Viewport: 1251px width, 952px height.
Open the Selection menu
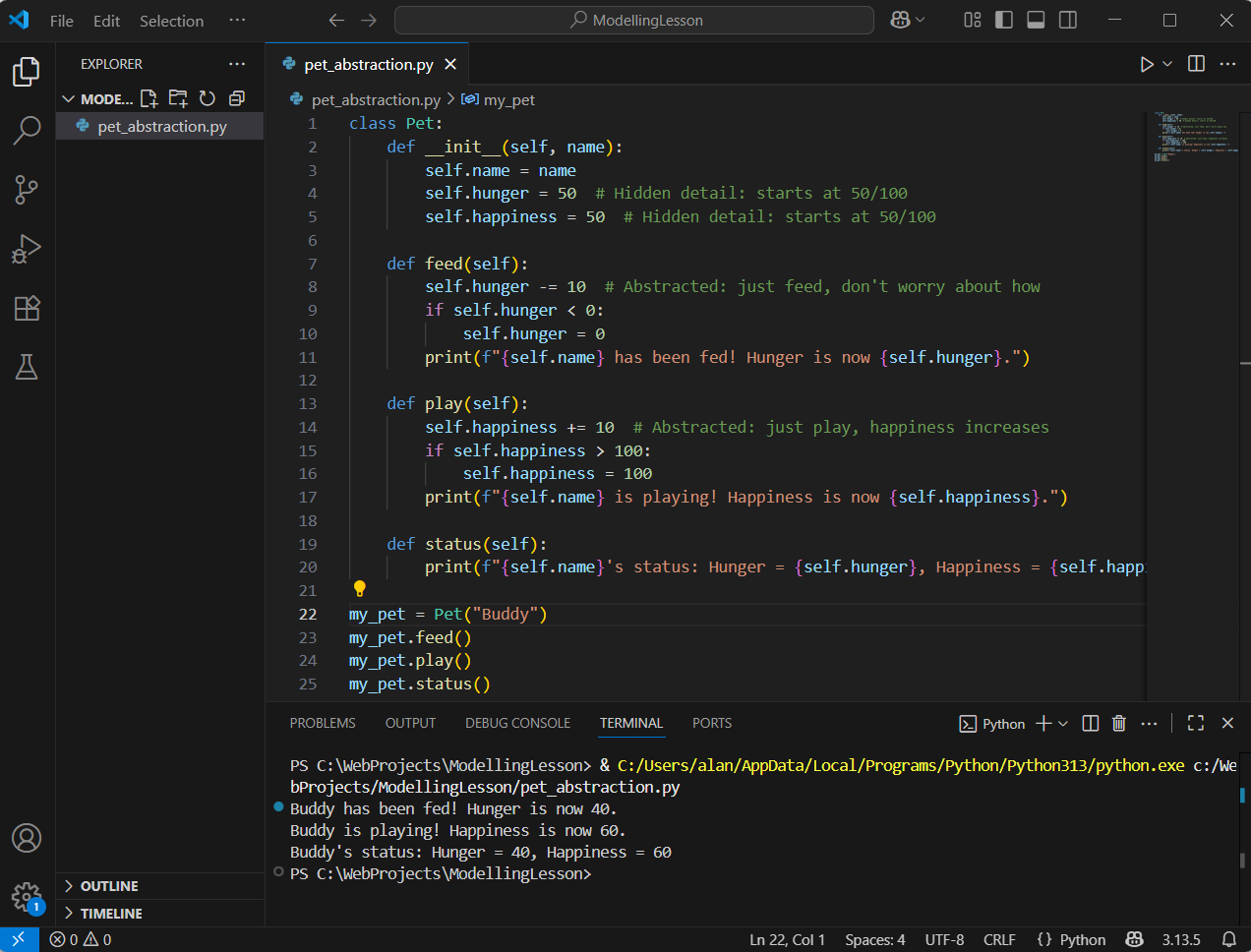(x=171, y=21)
